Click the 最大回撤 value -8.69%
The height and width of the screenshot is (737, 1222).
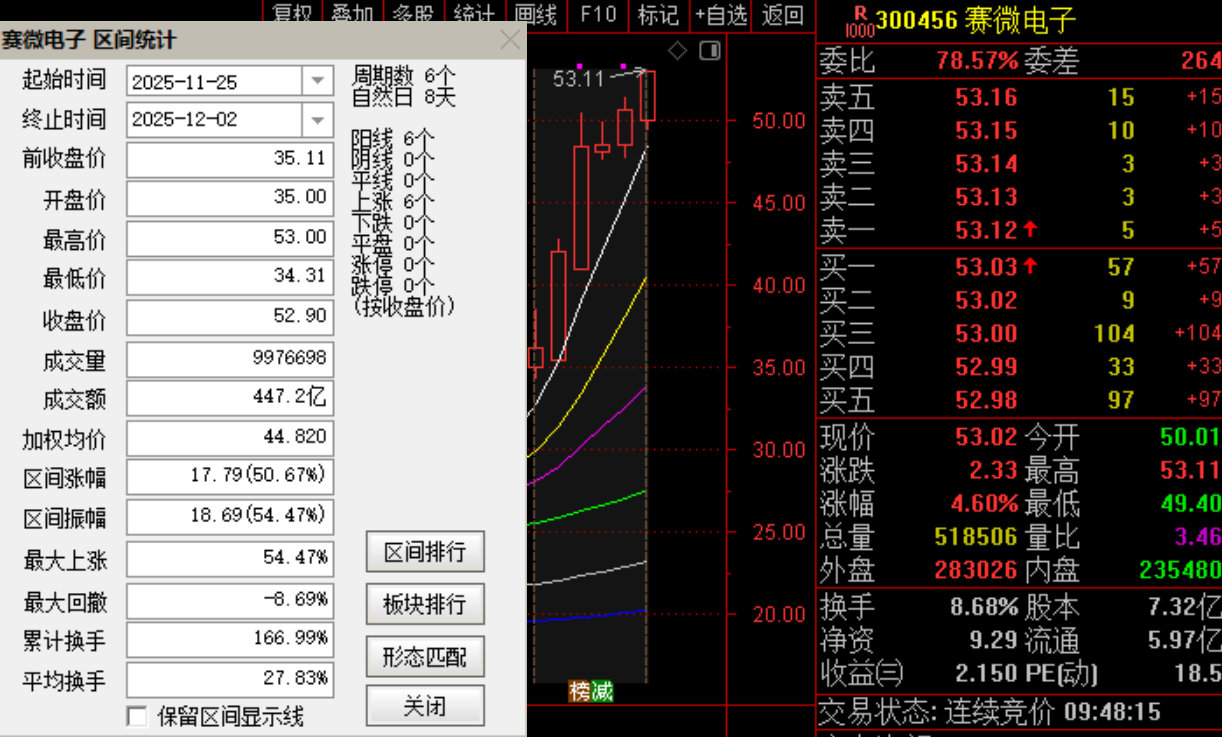(x=230, y=601)
